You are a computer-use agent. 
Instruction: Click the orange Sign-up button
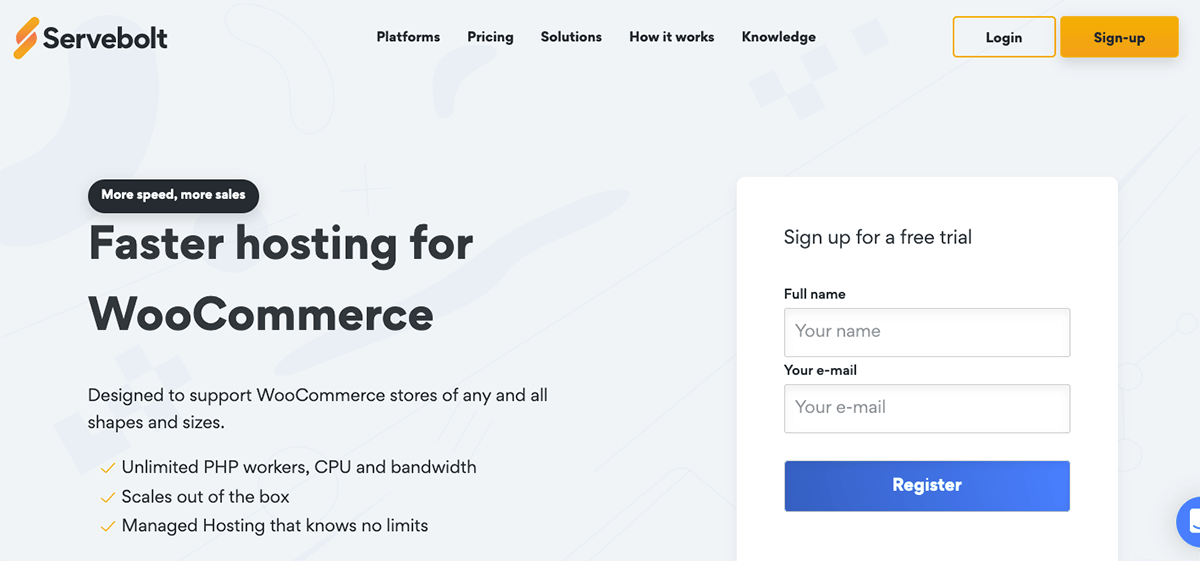pos(1119,37)
